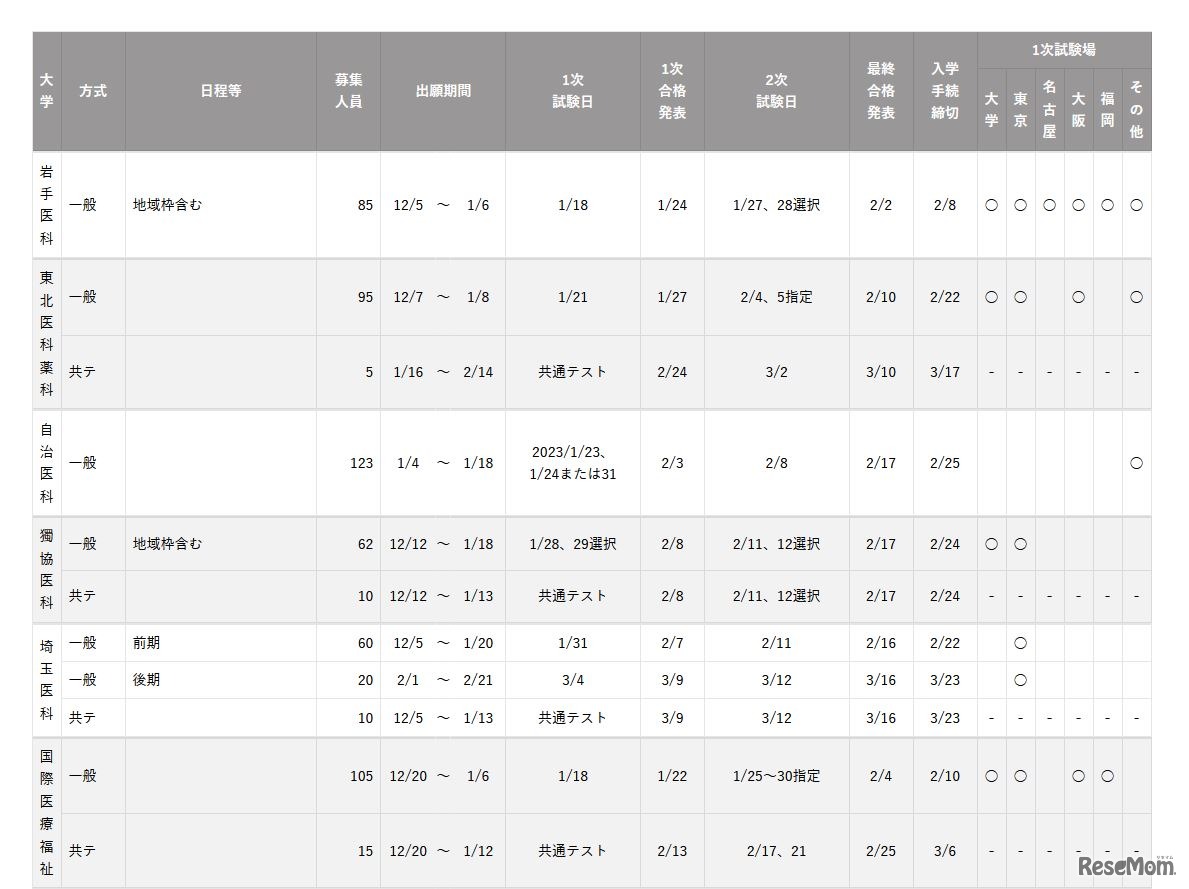Screen dimensions: 1189x889
Task: Click the 前期 schedule cell for 埼玉医科
Action: click(x=146, y=643)
